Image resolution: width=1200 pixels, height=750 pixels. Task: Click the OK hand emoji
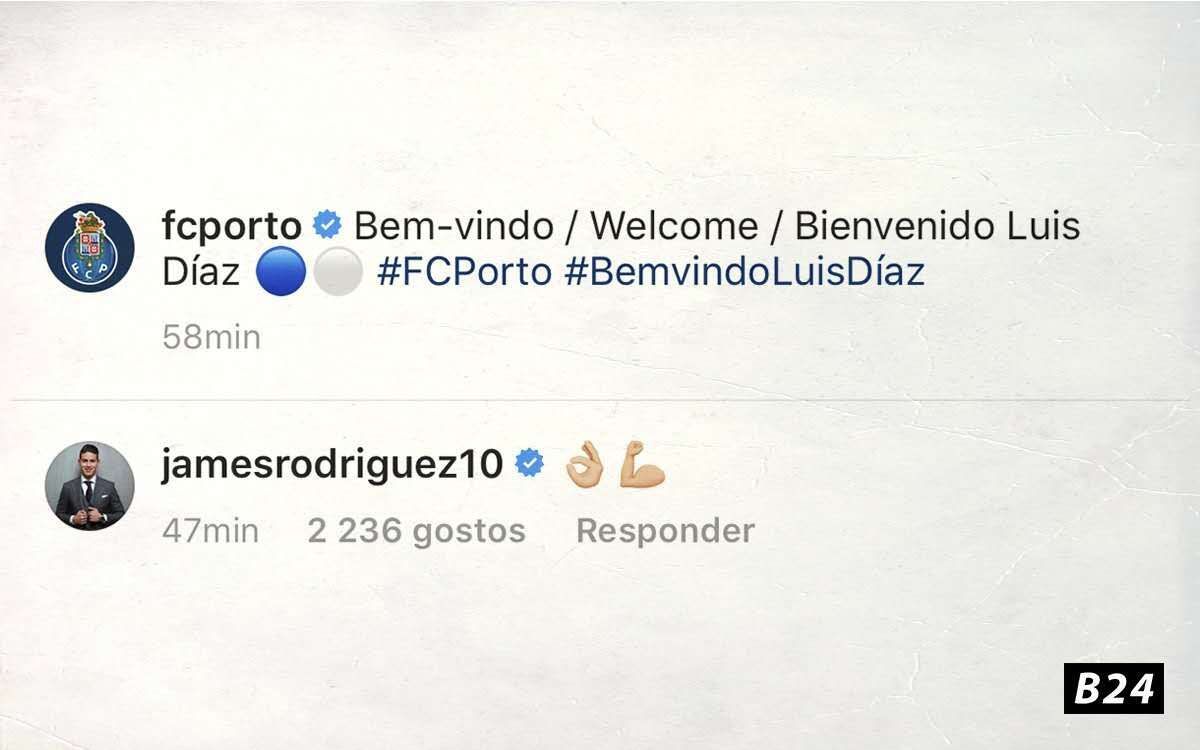click(x=584, y=466)
